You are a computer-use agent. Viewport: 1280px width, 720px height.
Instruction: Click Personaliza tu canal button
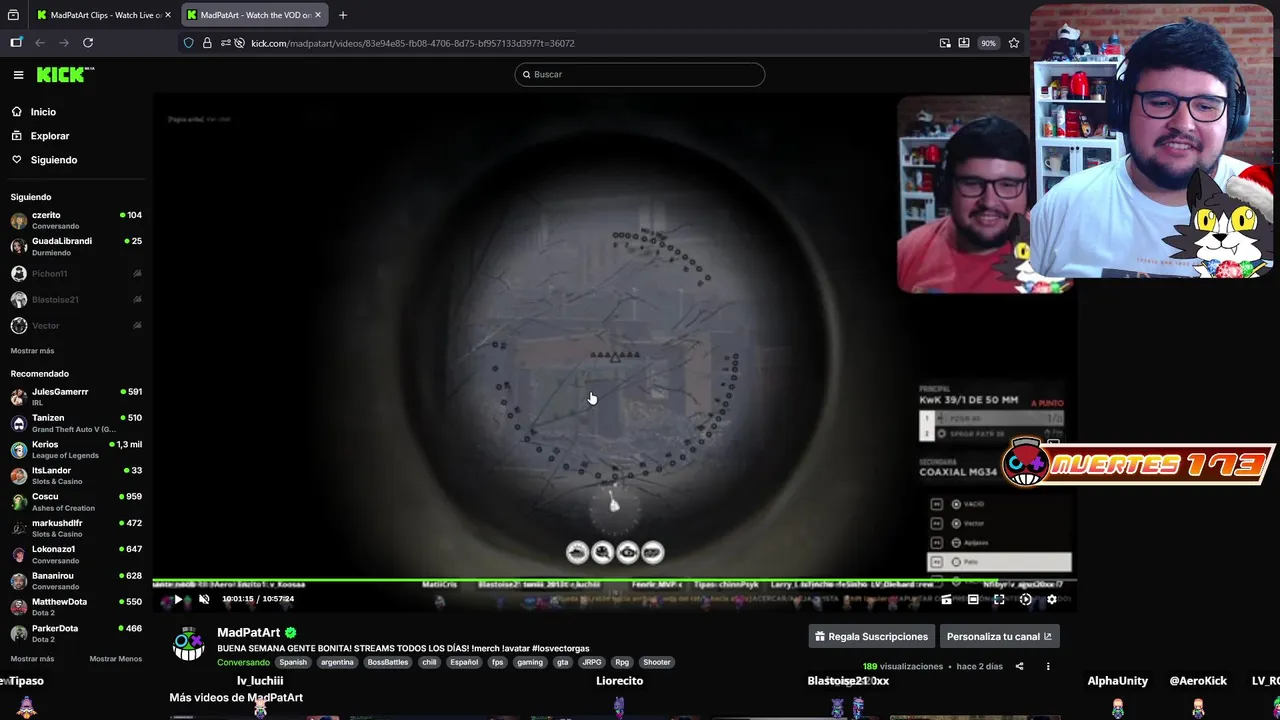(x=999, y=636)
